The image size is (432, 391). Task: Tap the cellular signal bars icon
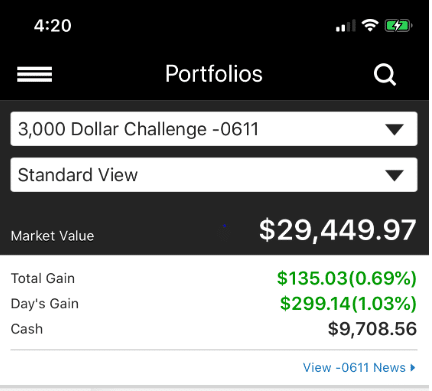[x=345, y=26]
